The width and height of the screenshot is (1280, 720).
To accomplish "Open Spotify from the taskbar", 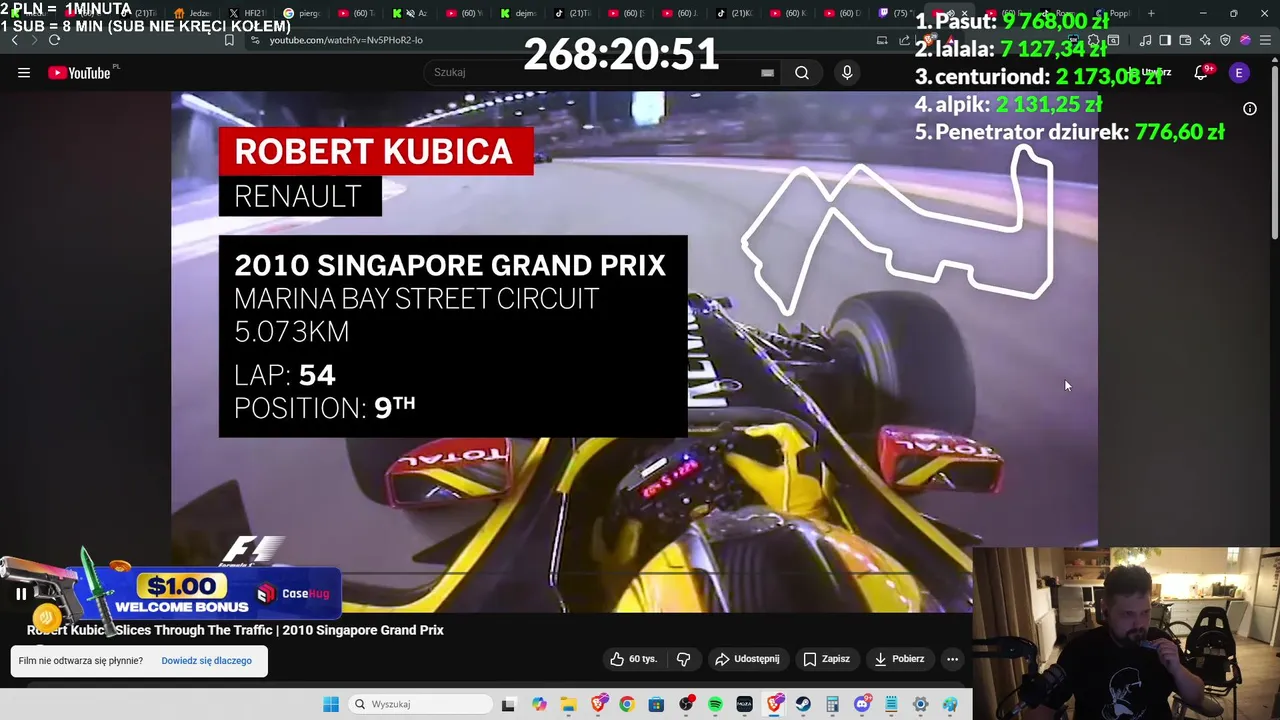I will (715, 704).
